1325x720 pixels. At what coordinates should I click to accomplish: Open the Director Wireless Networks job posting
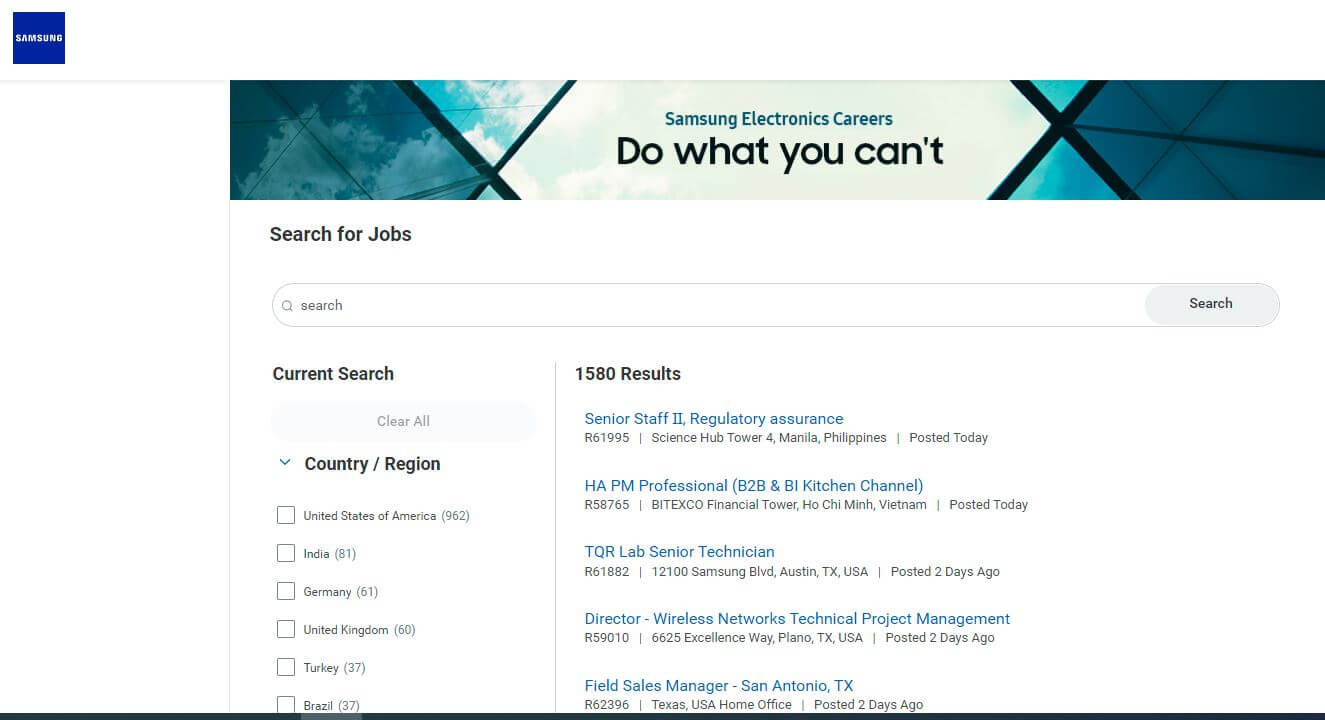pyautogui.click(x=797, y=618)
